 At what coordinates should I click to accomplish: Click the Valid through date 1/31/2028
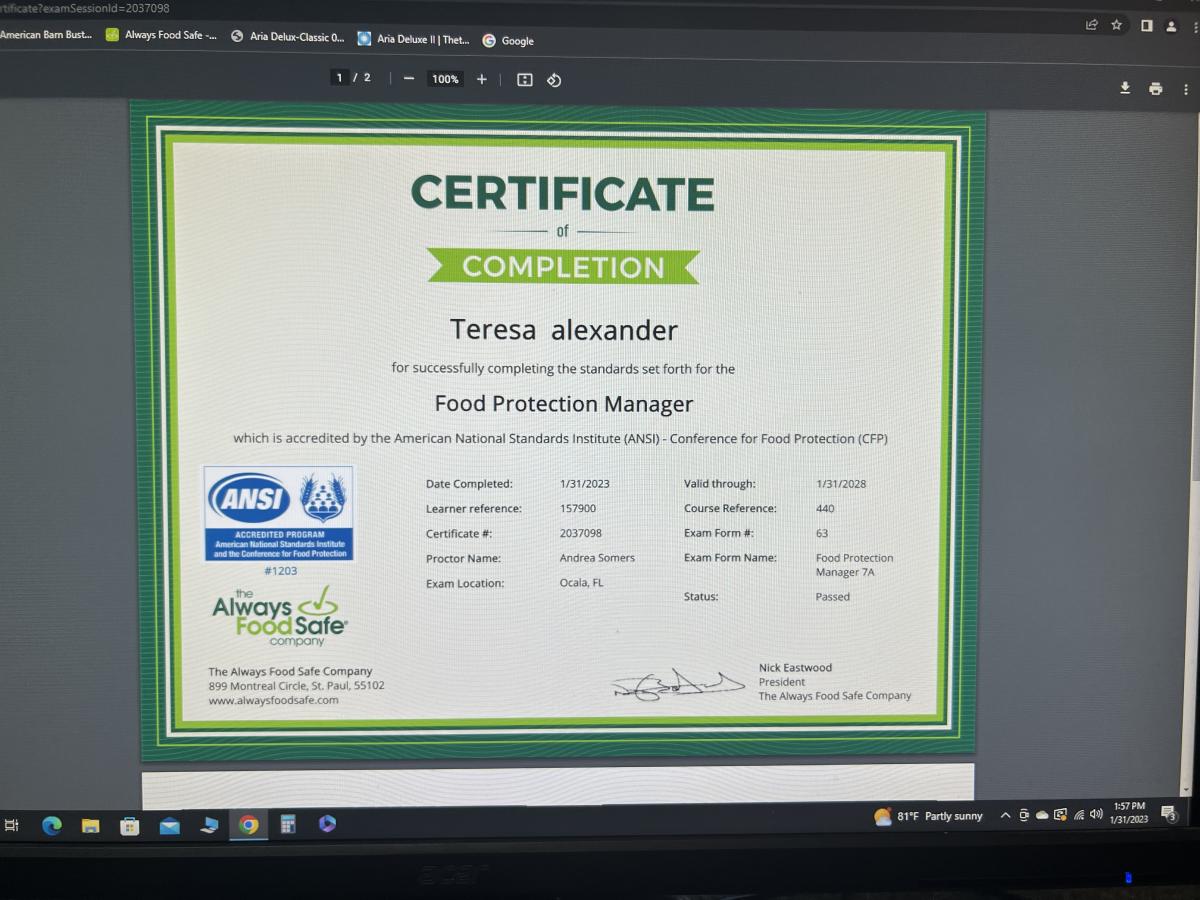(x=841, y=484)
